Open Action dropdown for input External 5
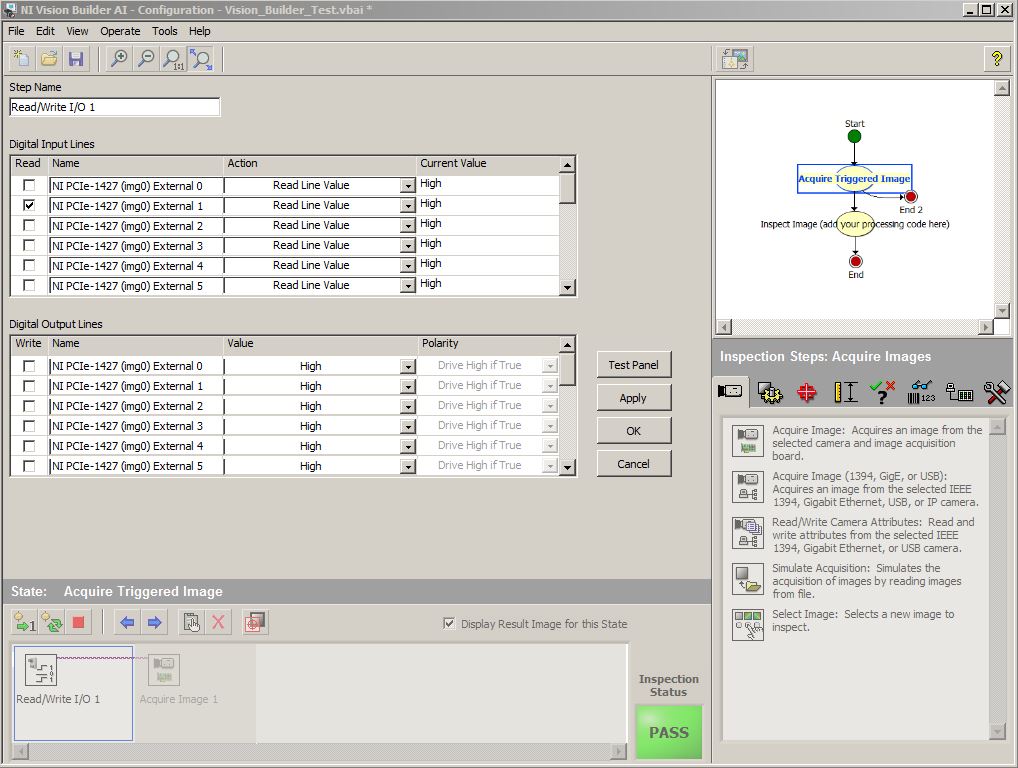Viewport: 1018px width, 768px height. tap(407, 286)
